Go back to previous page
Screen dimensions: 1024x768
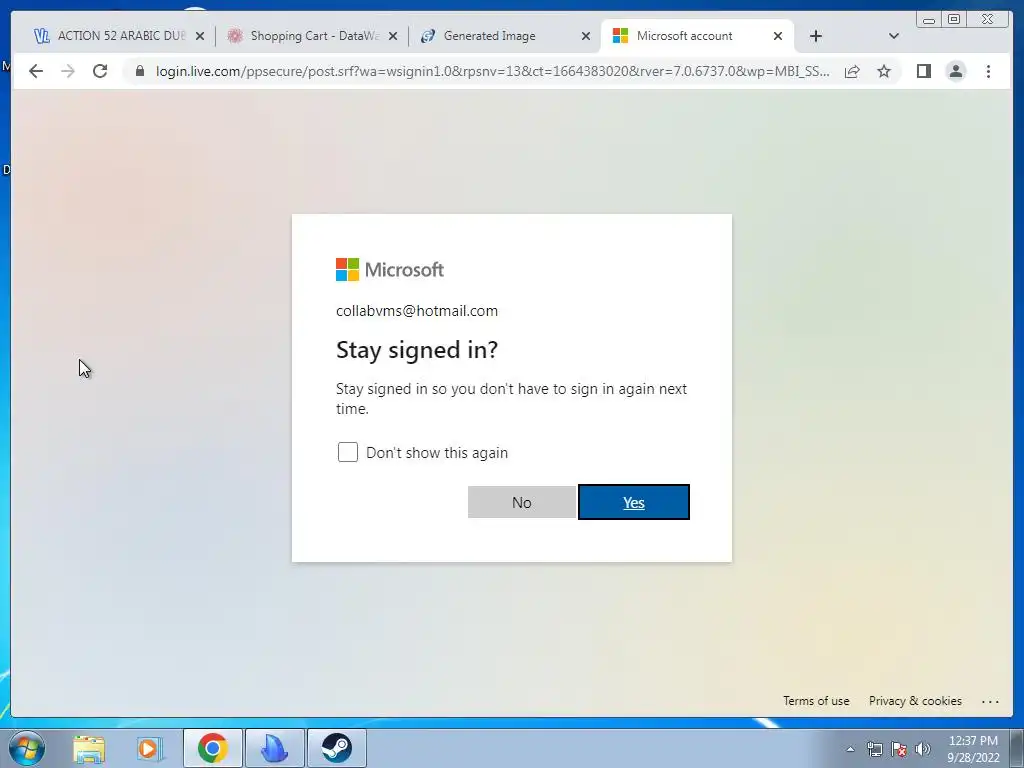pos(36,71)
